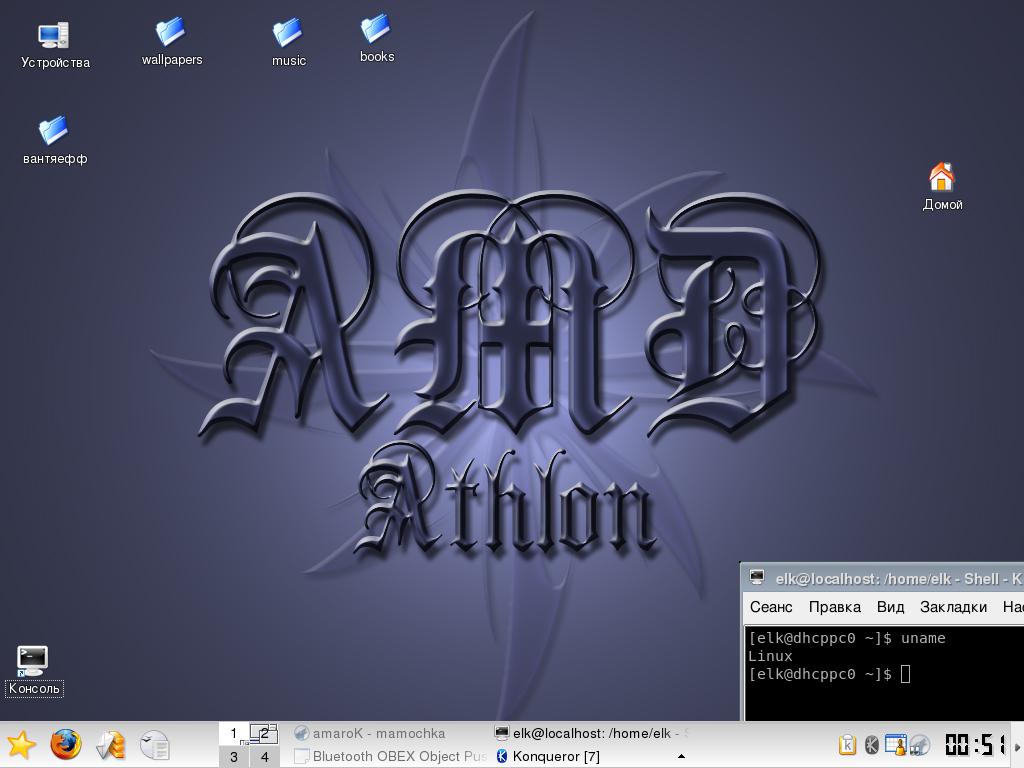Switch to virtual desktop 4
1024x768 pixels.
(264, 757)
